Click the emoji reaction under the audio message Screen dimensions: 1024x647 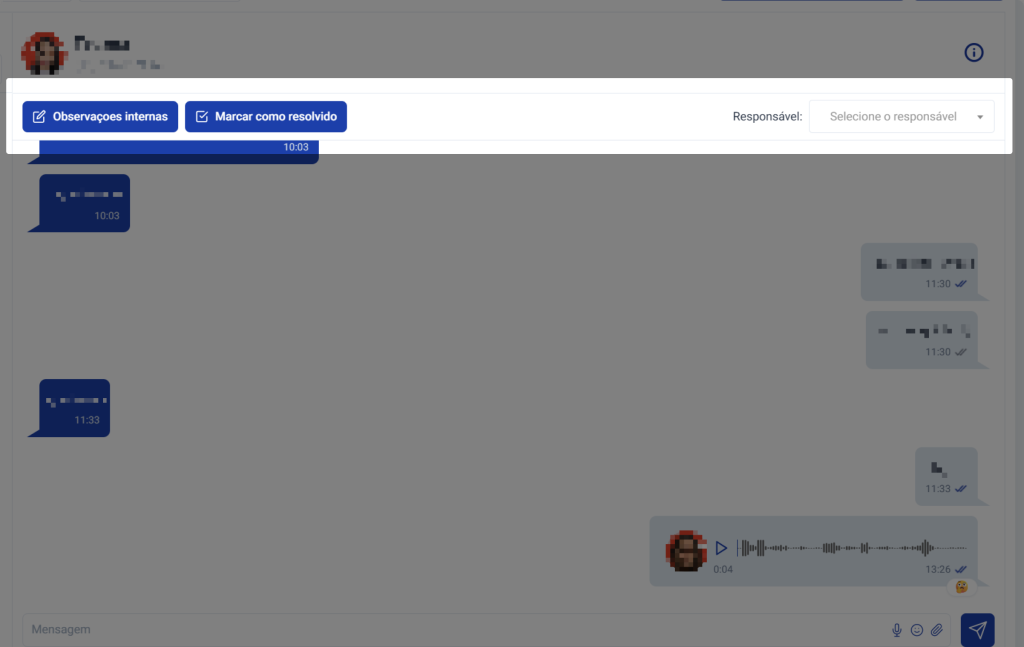coord(961,587)
